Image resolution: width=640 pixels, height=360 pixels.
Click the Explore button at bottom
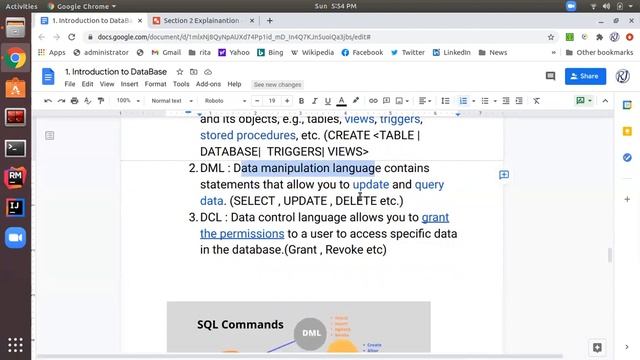pos(597,347)
